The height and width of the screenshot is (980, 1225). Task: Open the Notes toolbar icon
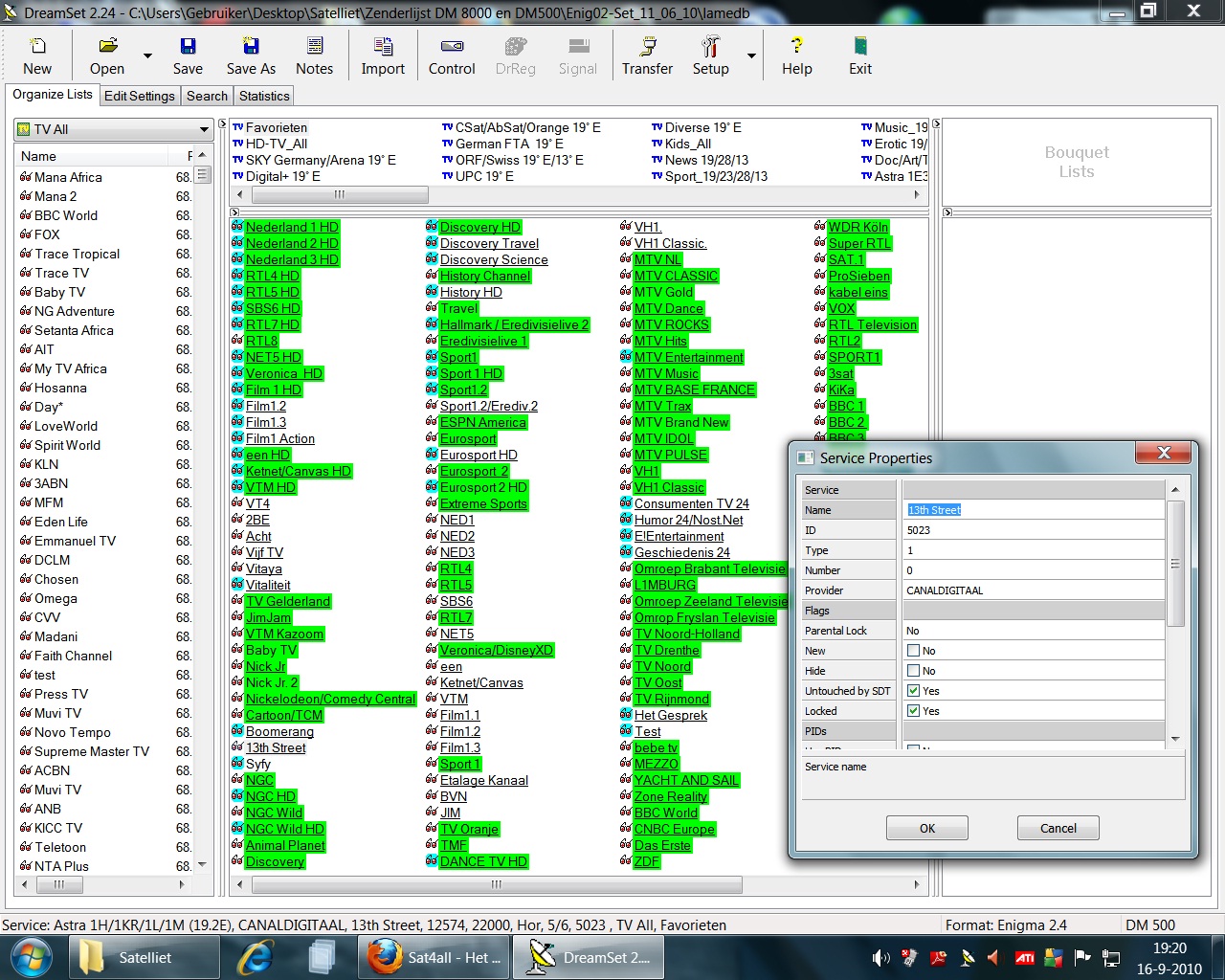coord(314,56)
